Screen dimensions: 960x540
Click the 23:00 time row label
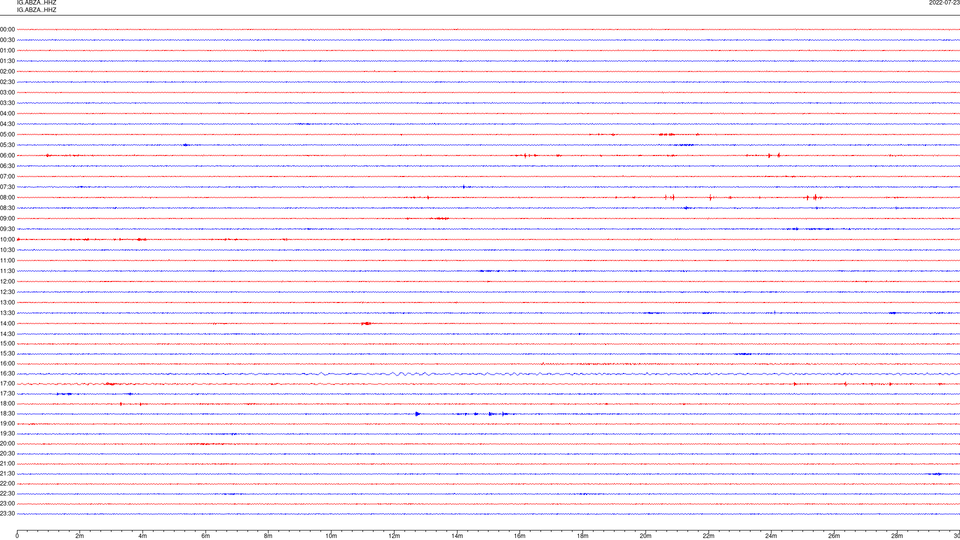[7, 504]
